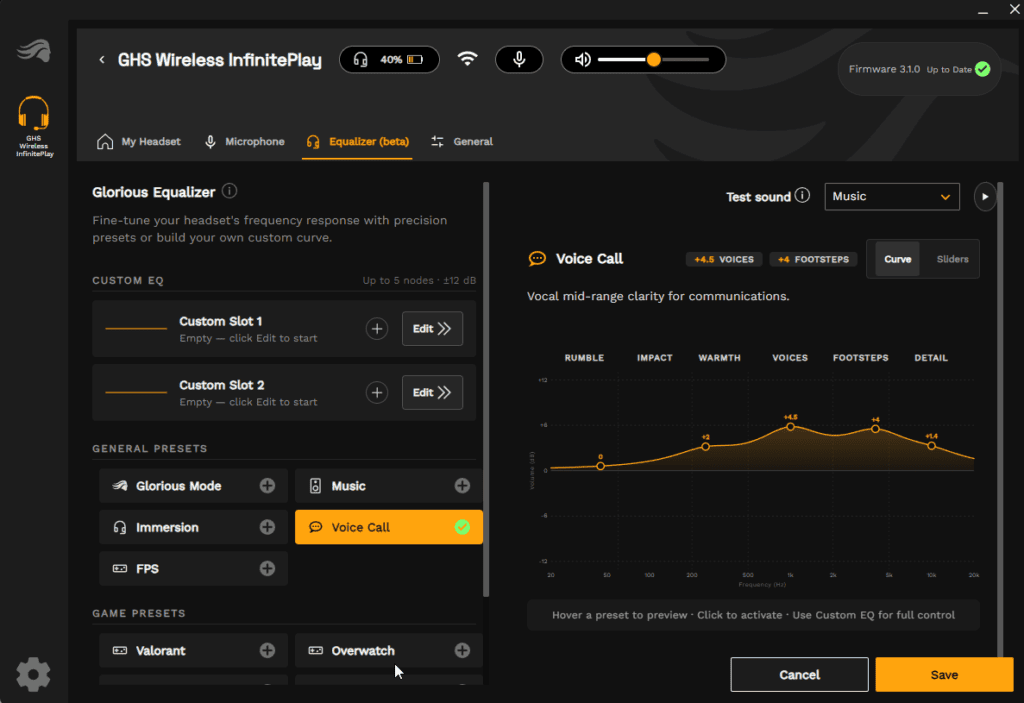Show Test sound info icon
This screenshot has width=1024, height=703.
coord(803,195)
